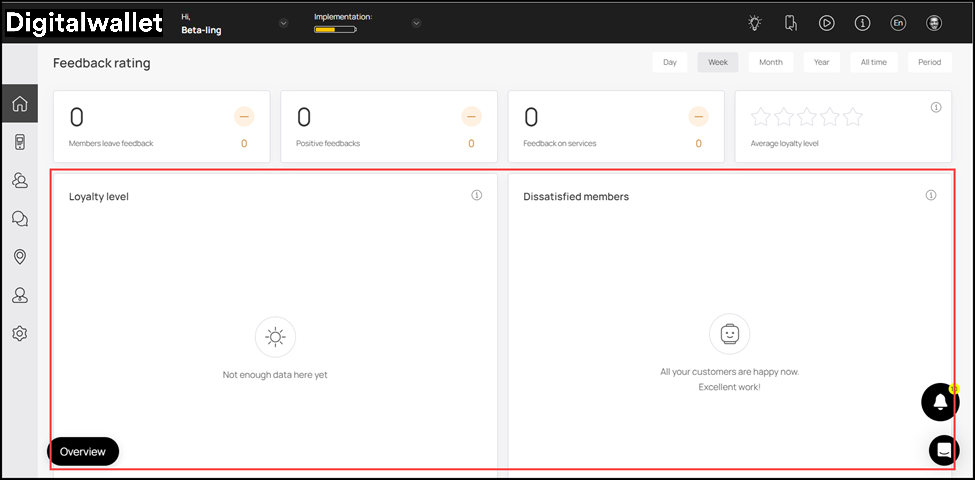The image size is (975, 480).
Task: Expand the Implementation progress dropdown
Action: pyautogui.click(x=416, y=23)
